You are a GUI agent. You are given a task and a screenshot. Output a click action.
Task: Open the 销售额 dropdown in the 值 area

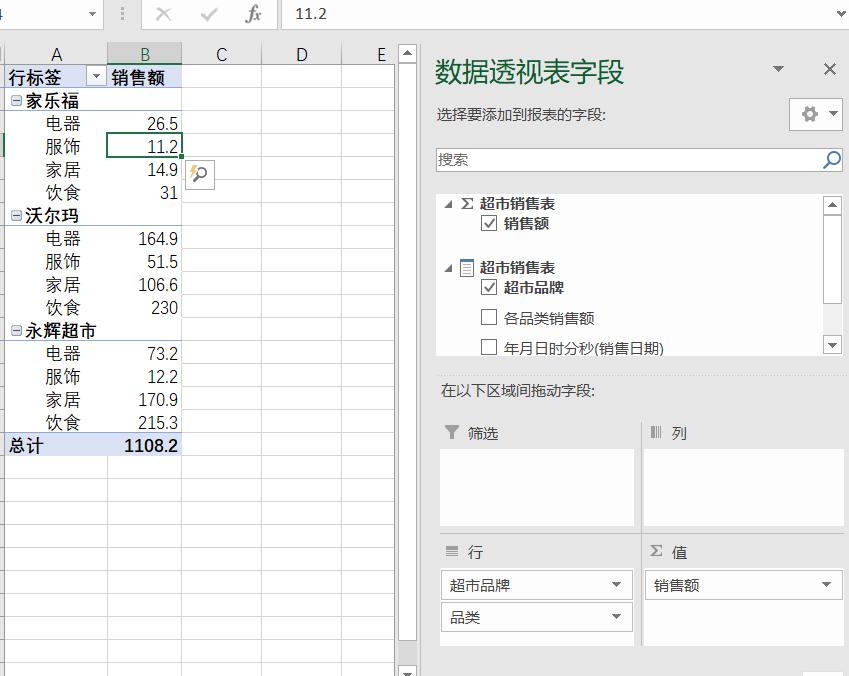tap(824, 584)
